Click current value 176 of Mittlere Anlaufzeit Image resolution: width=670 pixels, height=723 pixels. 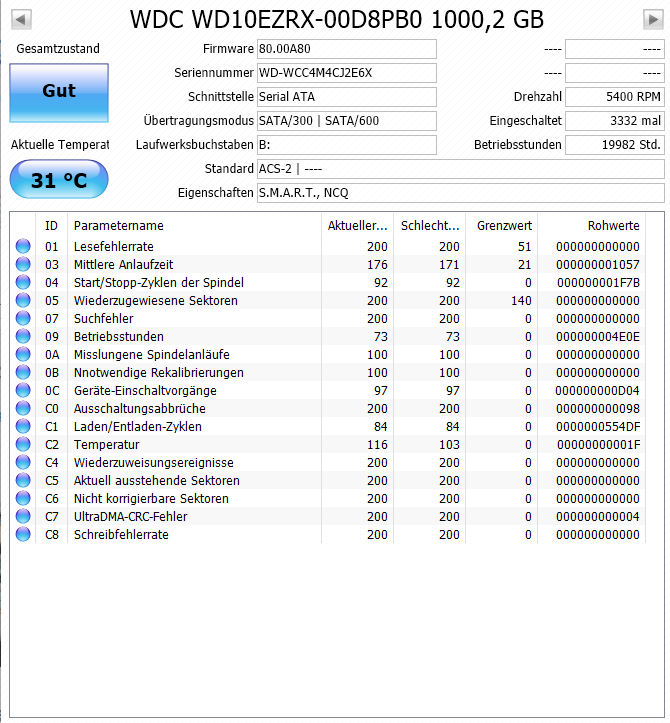377,265
